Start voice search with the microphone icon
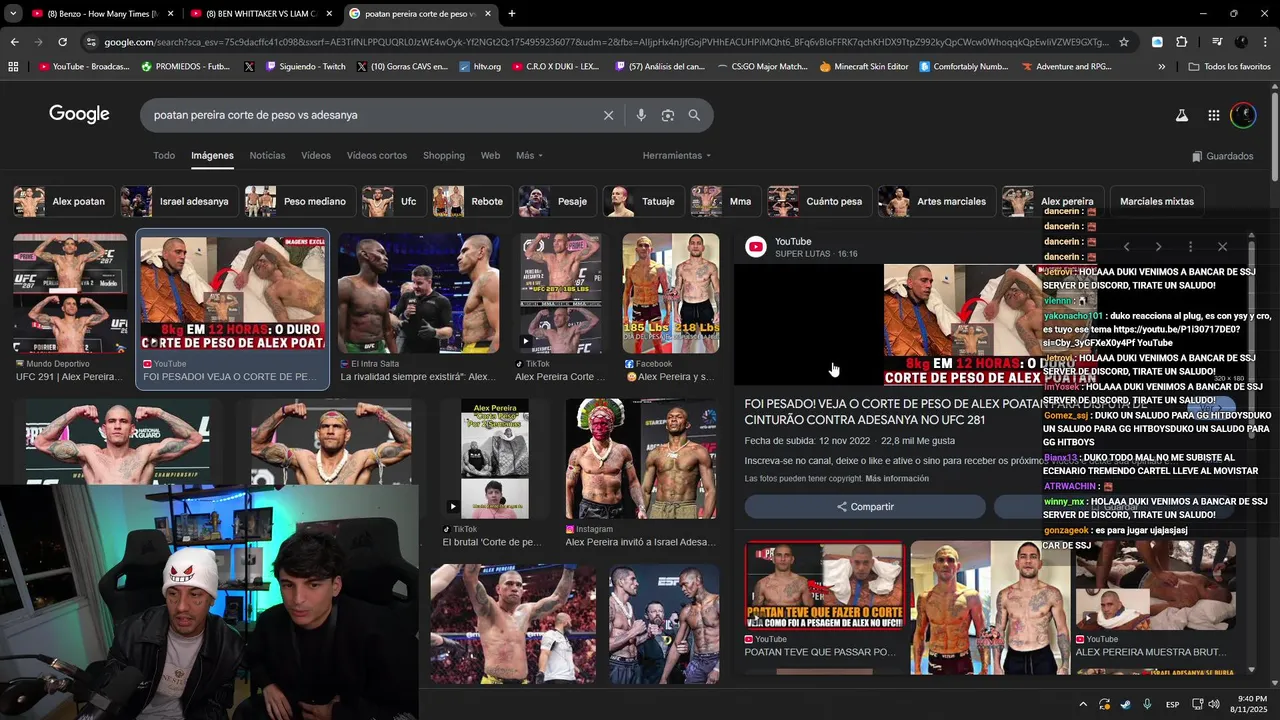Screen dimensions: 1280x720 (x=641, y=115)
